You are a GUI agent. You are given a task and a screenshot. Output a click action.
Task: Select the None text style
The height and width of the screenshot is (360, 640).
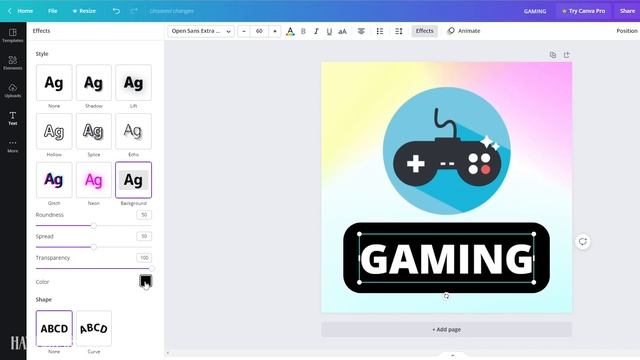54,82
